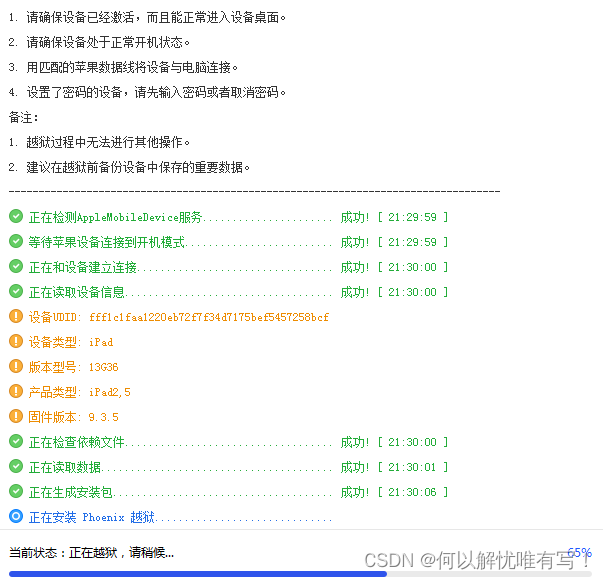Click the product type iPad2,5
The width and height of the screenshot is (603, 579).
[110, 392]
